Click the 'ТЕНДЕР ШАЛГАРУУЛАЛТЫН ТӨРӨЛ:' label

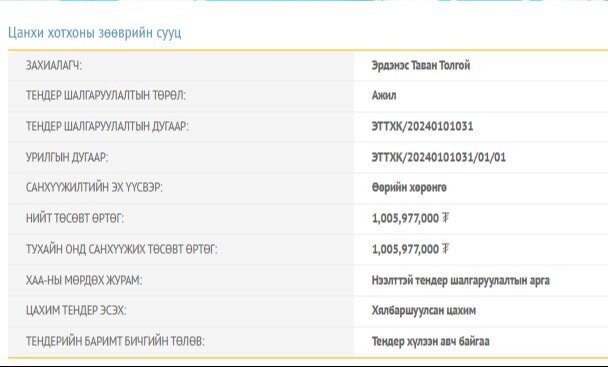click(x=106, y=95)
